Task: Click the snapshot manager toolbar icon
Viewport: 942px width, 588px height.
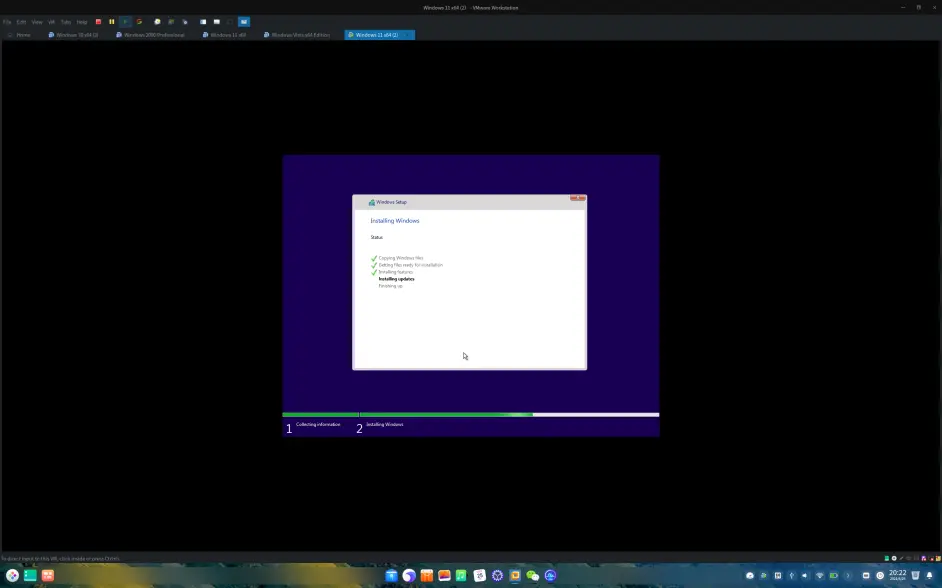Action: 185,22
